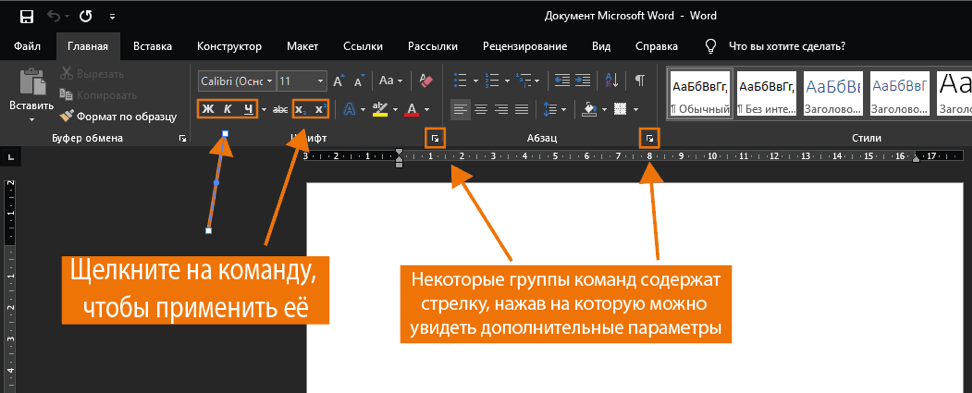Click the Increase indent icon
This screenshot has width=972, height=393.
pyautogui.click(x=583, y=81)
